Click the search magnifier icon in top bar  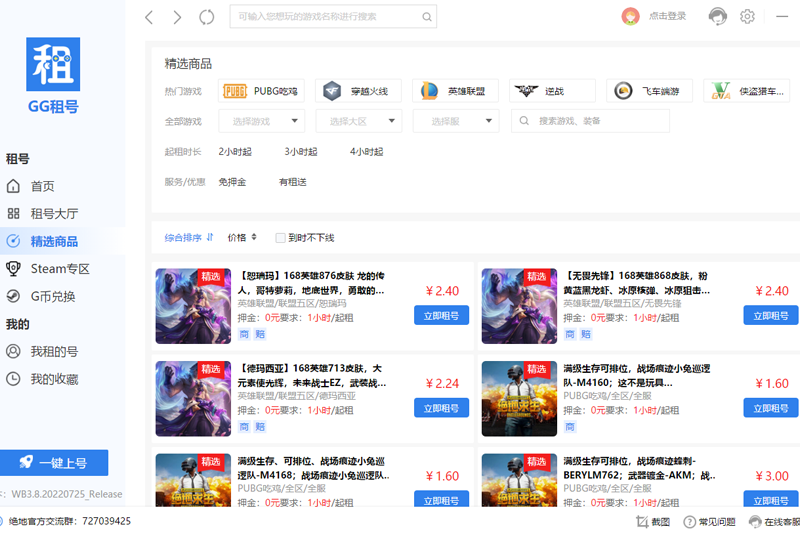(427, 17)
